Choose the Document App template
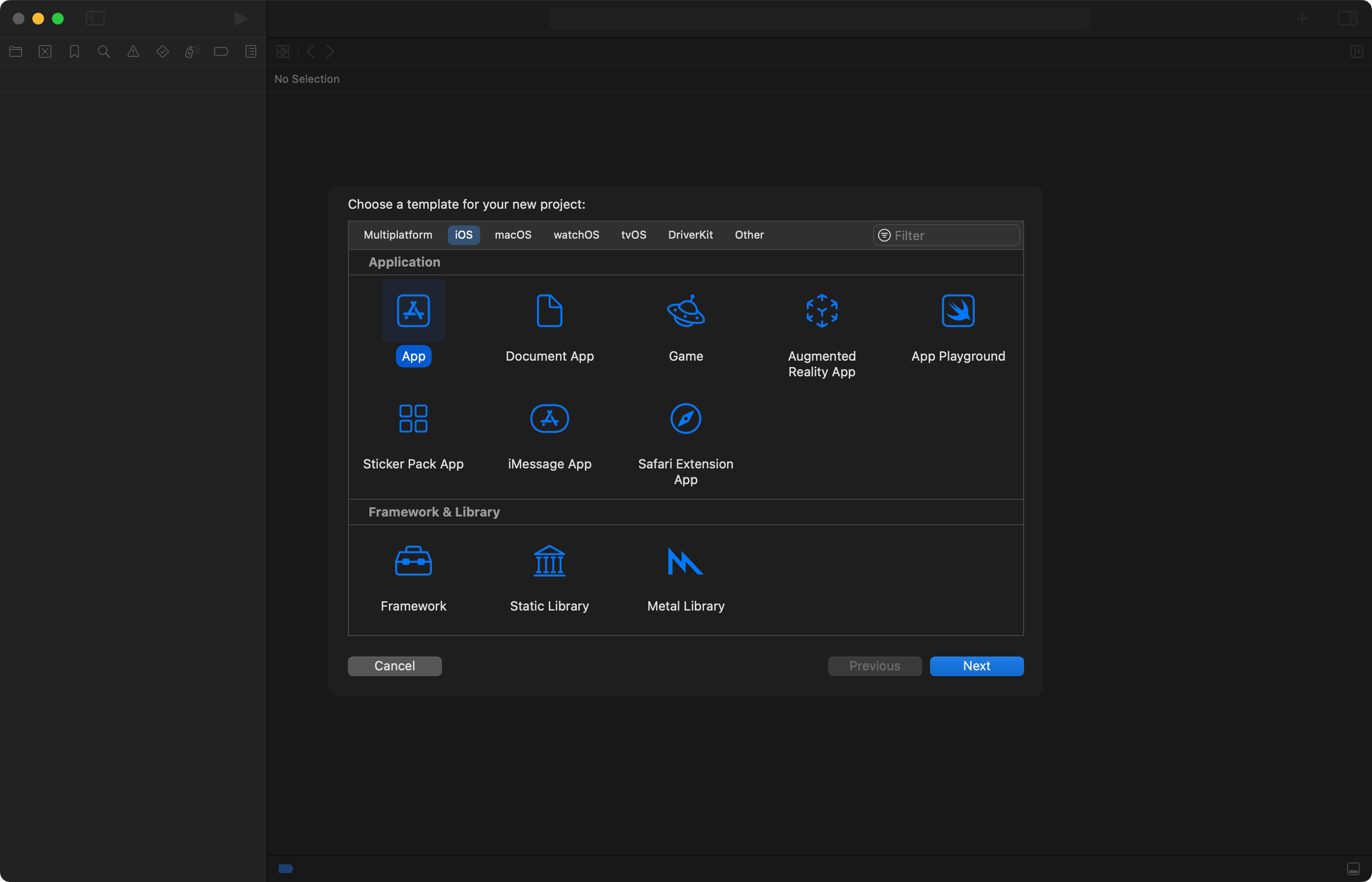This screenshot has width=1372, height=882. point(549,311)
